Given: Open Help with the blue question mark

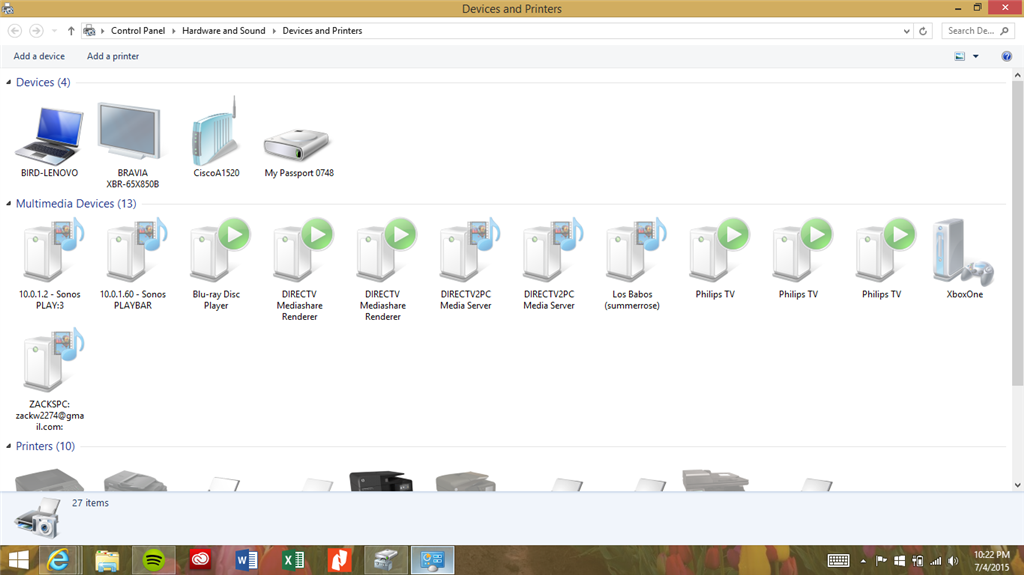Looking at the screenshot, I should click(1006, 56).
